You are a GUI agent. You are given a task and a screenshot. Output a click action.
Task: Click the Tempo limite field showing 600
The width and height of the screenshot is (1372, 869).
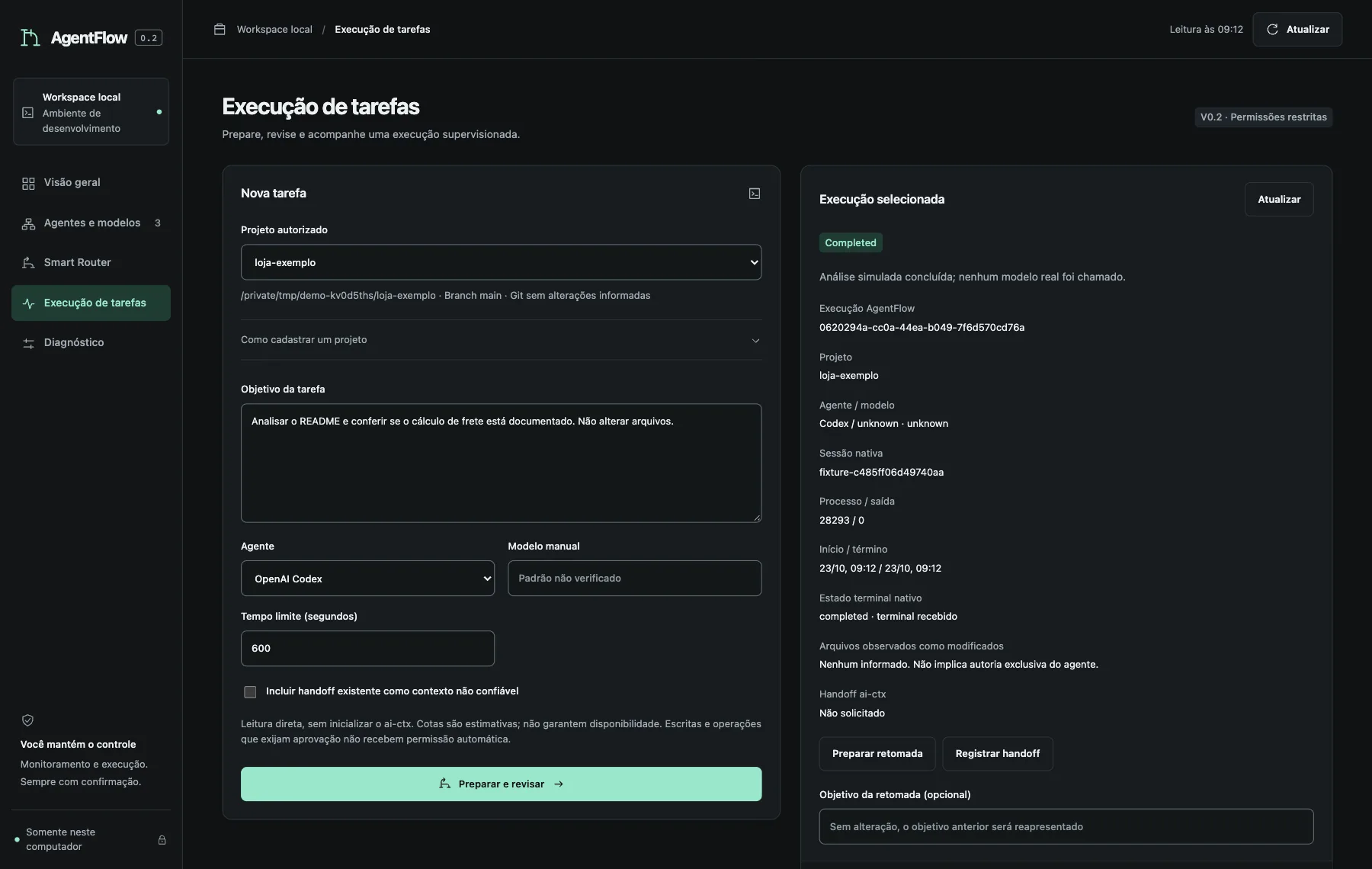point(367,648)
